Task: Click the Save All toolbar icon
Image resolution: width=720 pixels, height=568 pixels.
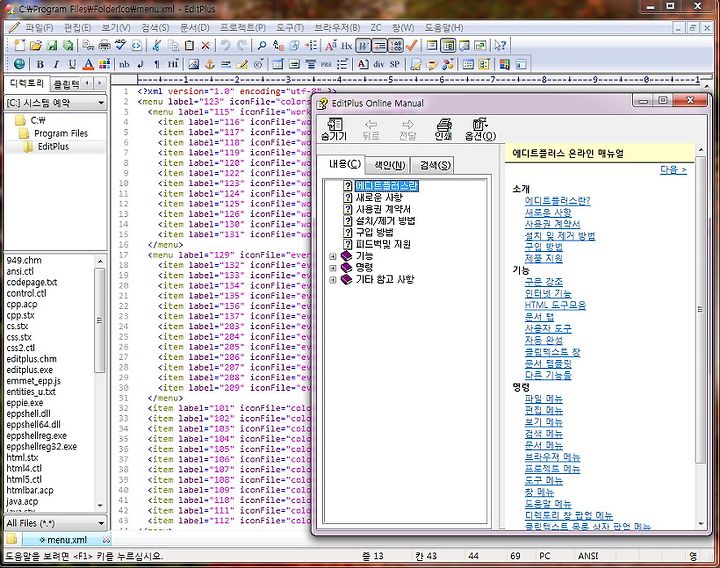Action: pyautogui.click(x=68, y=45)
